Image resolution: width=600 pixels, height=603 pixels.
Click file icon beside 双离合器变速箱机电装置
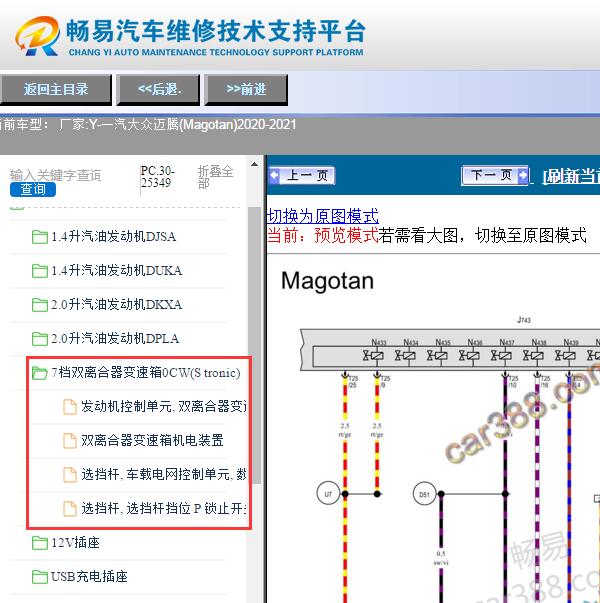[70, 441]
